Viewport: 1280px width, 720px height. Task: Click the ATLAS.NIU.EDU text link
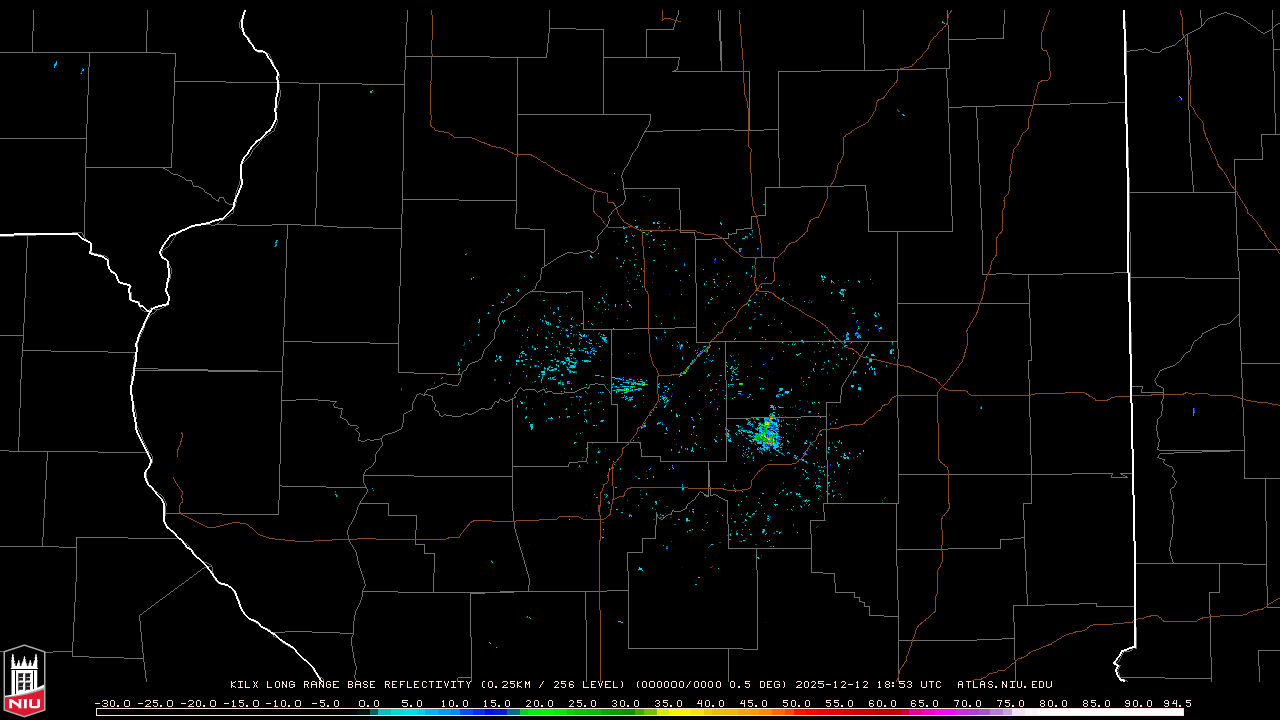tap(1004, 685)
